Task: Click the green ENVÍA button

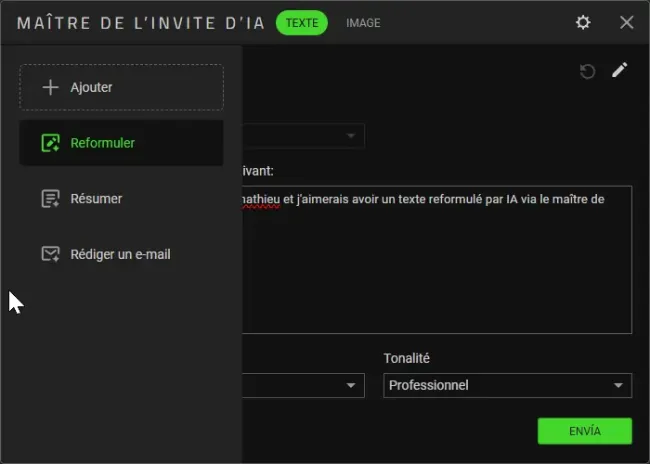Action: [x=585, y=431]
